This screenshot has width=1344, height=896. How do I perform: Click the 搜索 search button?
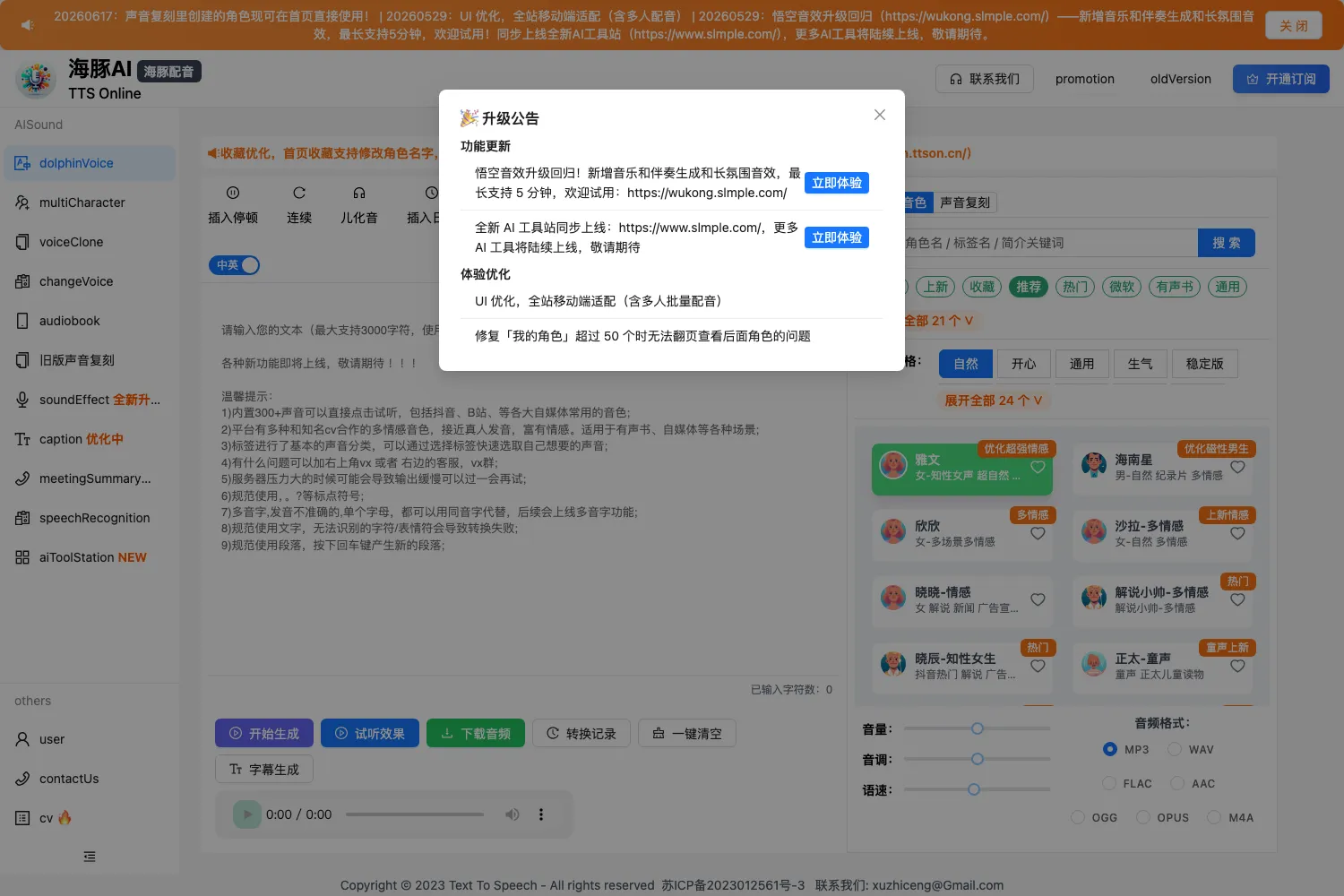(x=1227, y=243)
